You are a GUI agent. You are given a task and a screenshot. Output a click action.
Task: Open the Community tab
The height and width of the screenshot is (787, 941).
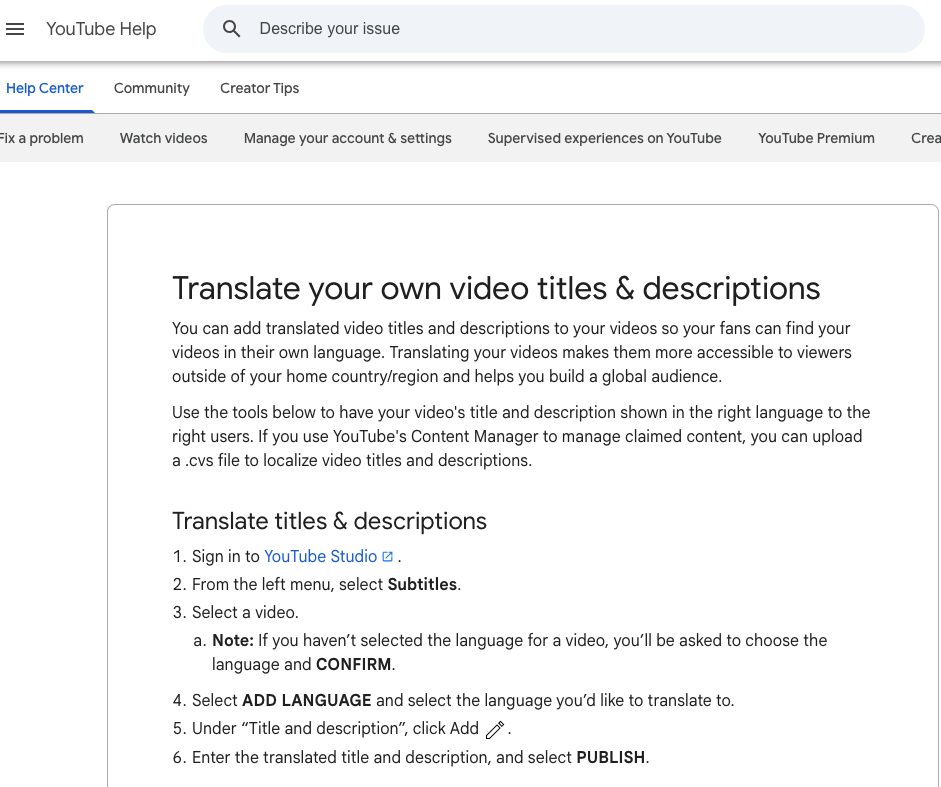pos(152,88)
